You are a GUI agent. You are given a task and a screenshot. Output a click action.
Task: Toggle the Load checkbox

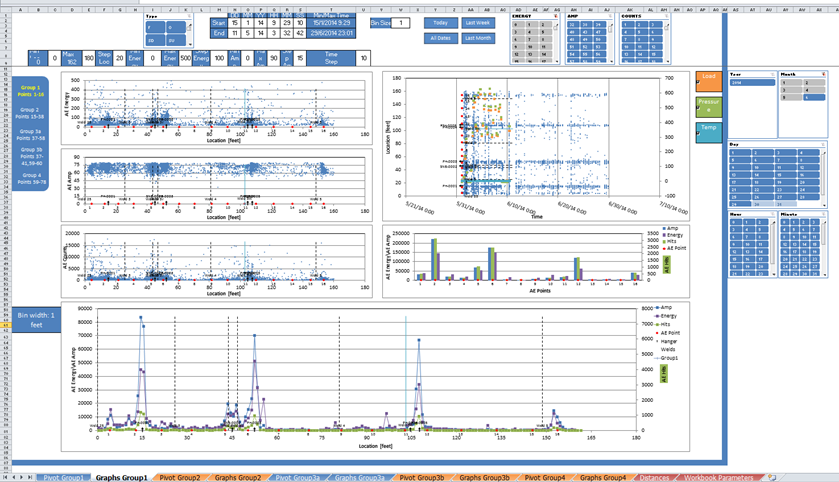pos(698,82)
